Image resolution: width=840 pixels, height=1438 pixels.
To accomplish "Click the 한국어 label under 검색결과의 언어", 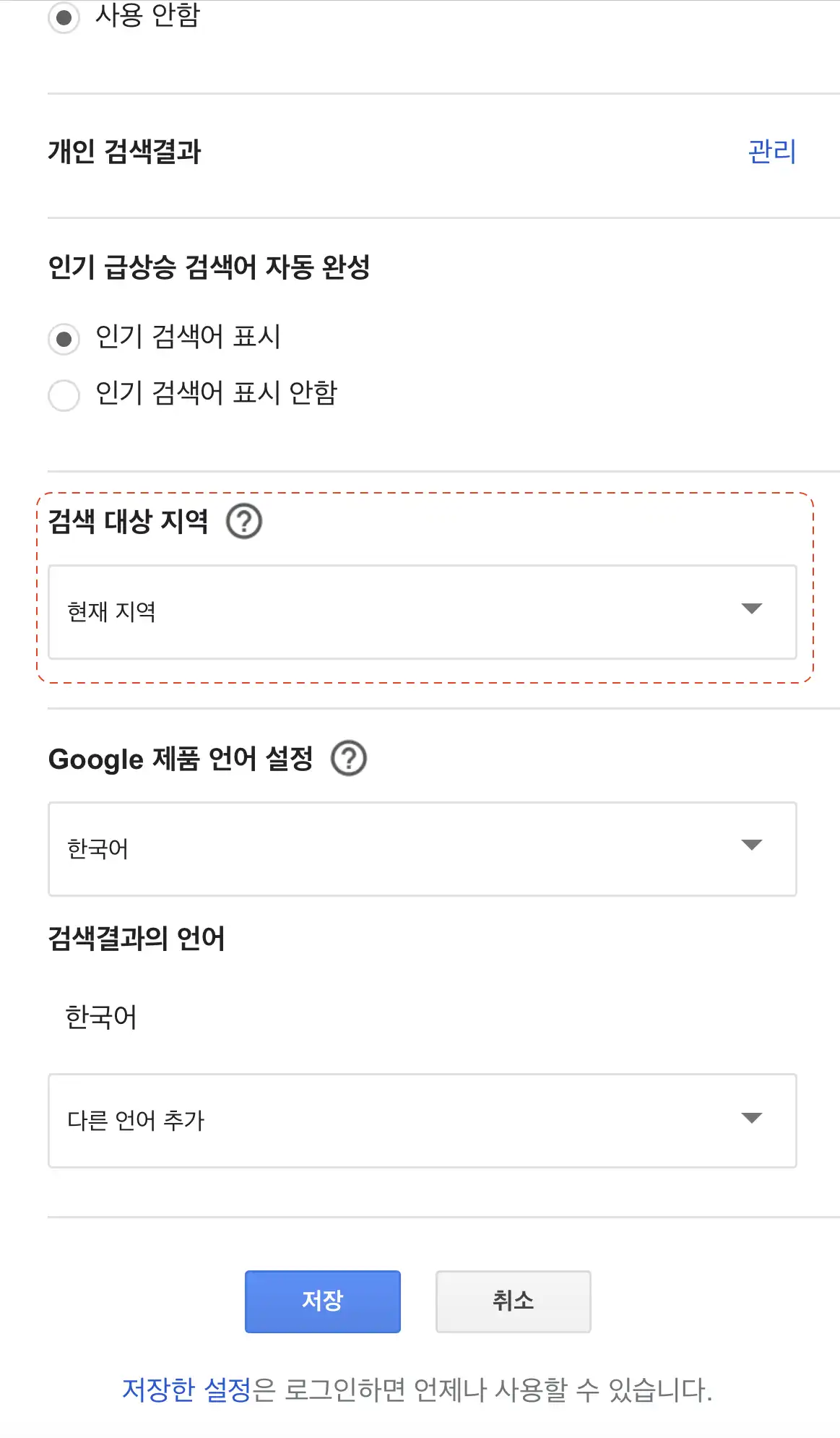I will click(101, 1015).
